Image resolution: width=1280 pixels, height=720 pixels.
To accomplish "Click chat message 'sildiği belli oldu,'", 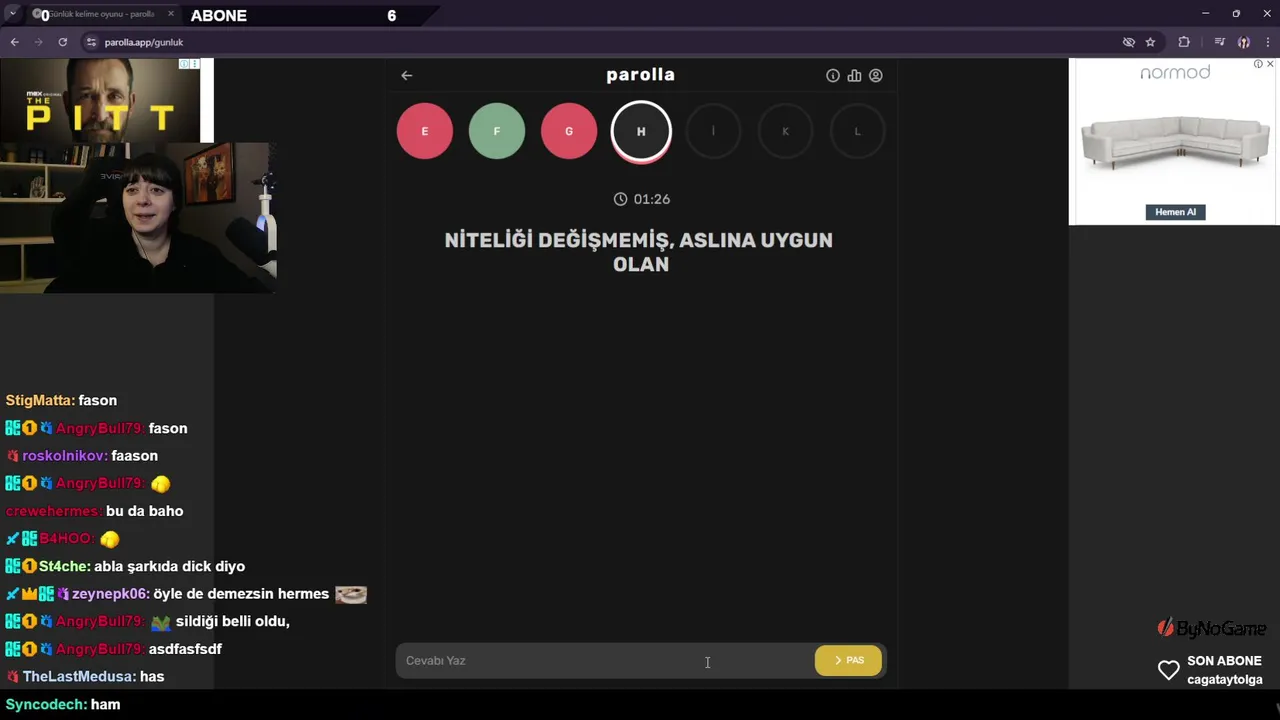I will [x=233, y=621].
